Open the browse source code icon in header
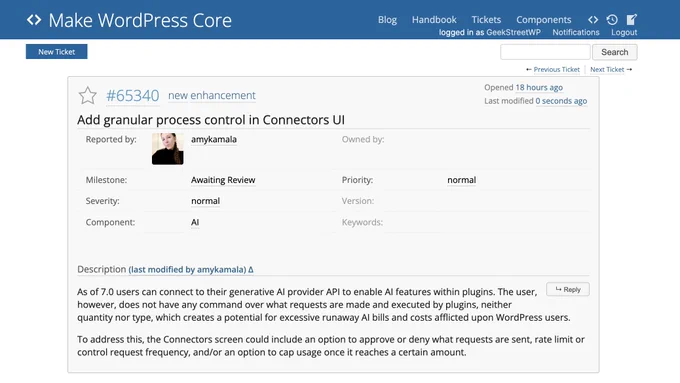 tap(593, 20)
